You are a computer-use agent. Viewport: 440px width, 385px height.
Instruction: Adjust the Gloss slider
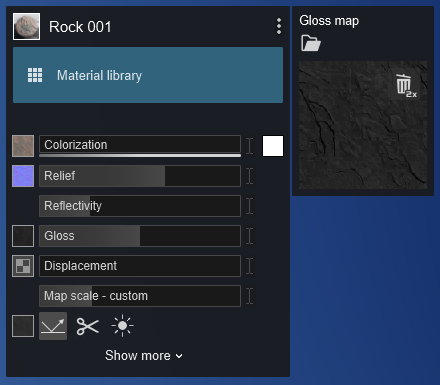[140, 236]
